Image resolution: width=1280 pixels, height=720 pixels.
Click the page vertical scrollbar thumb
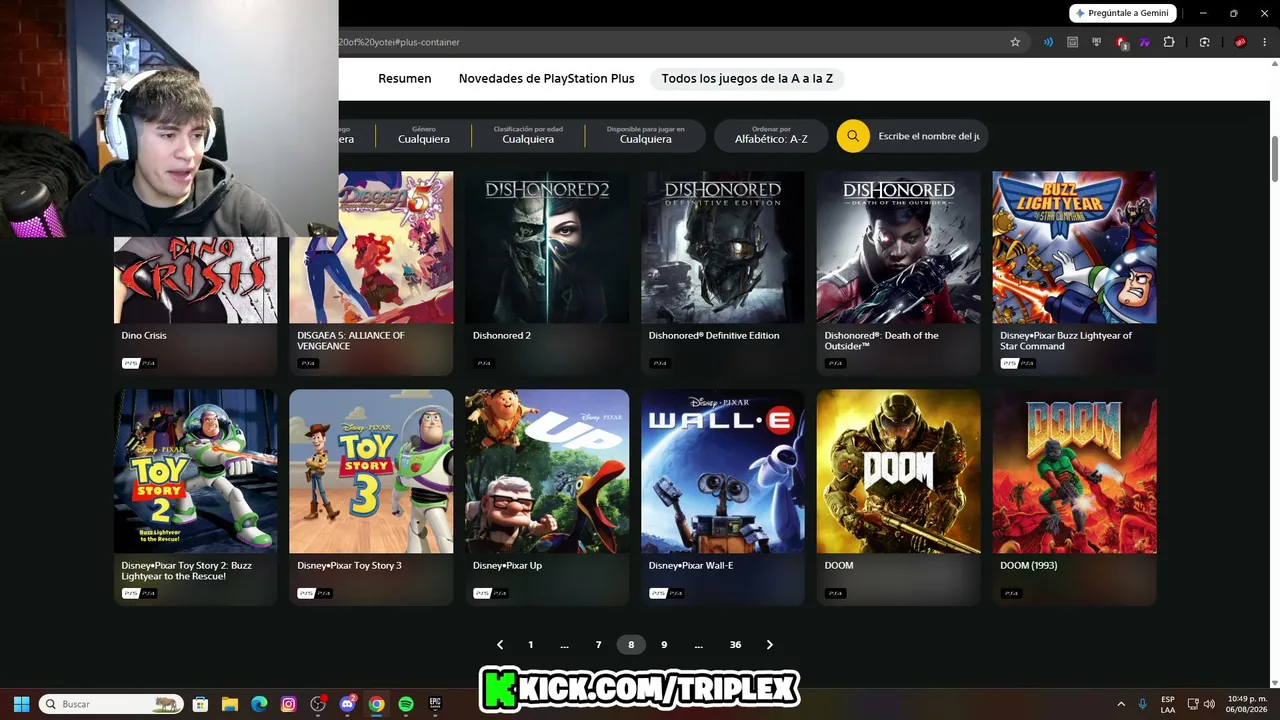(x=1275, y=158)
